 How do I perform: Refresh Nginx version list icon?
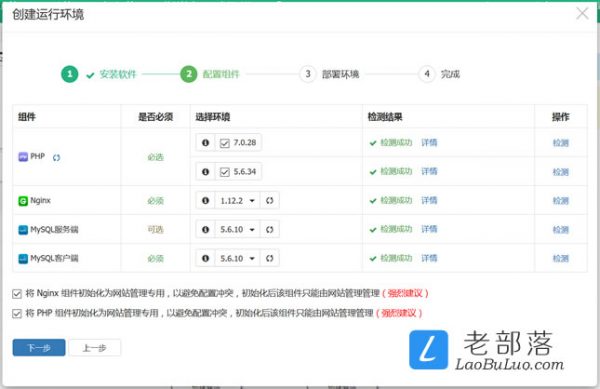coord(269,200)
